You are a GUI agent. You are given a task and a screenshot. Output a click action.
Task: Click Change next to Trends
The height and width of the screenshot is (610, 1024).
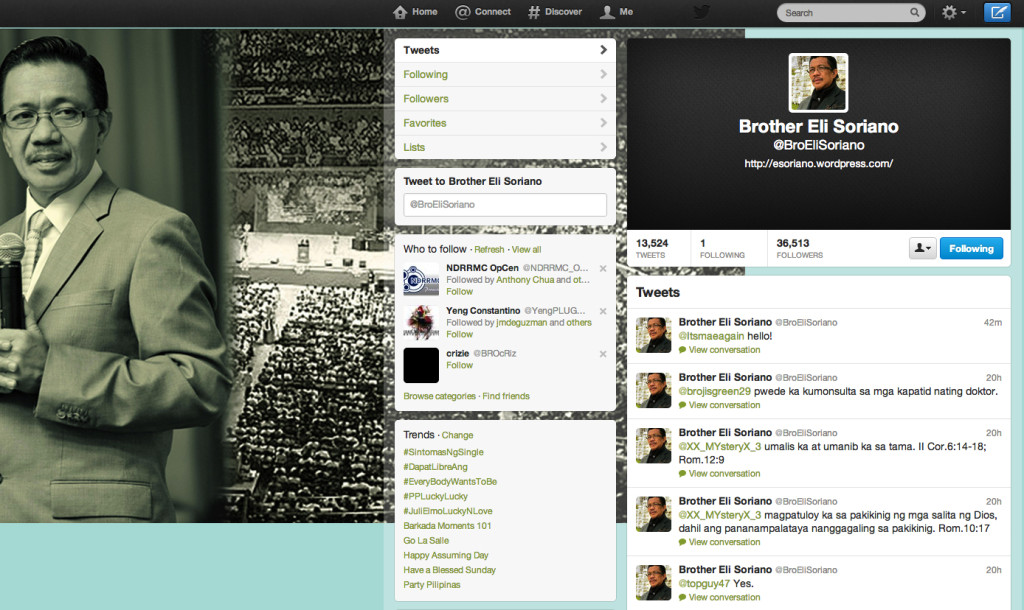coord(457,435)
